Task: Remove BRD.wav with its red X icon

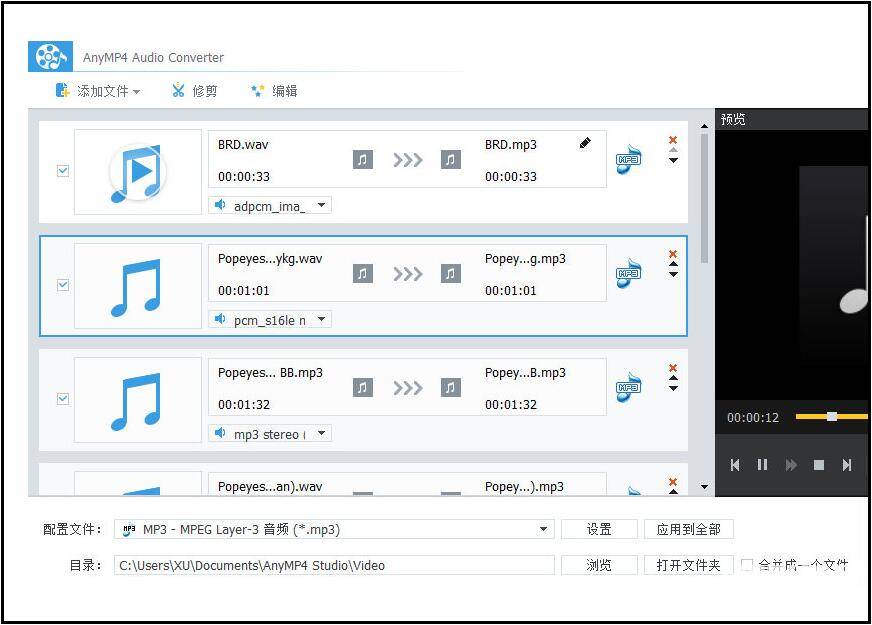Action: point(672,139)
